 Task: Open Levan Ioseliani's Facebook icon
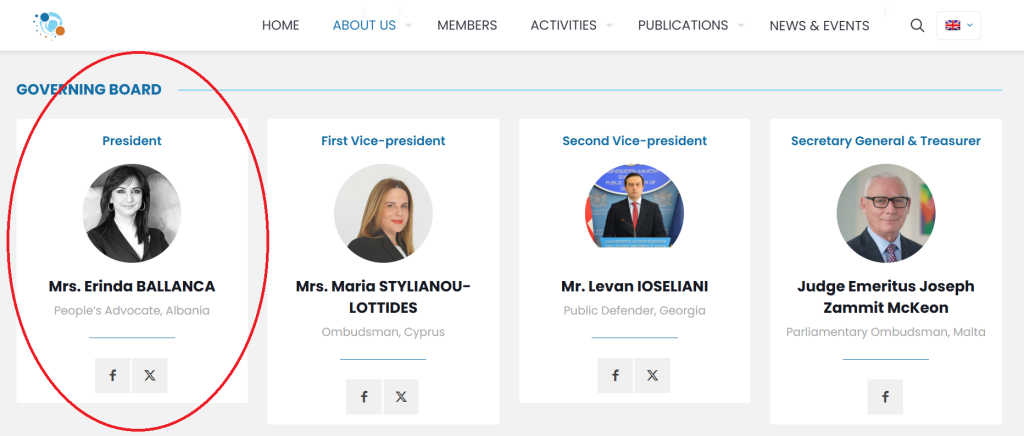pyautogui.click(x=615, y=376)
